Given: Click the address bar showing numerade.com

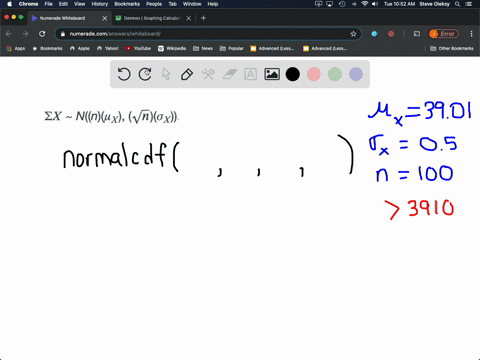Looking at the screenshot, I should click(208, 34).
